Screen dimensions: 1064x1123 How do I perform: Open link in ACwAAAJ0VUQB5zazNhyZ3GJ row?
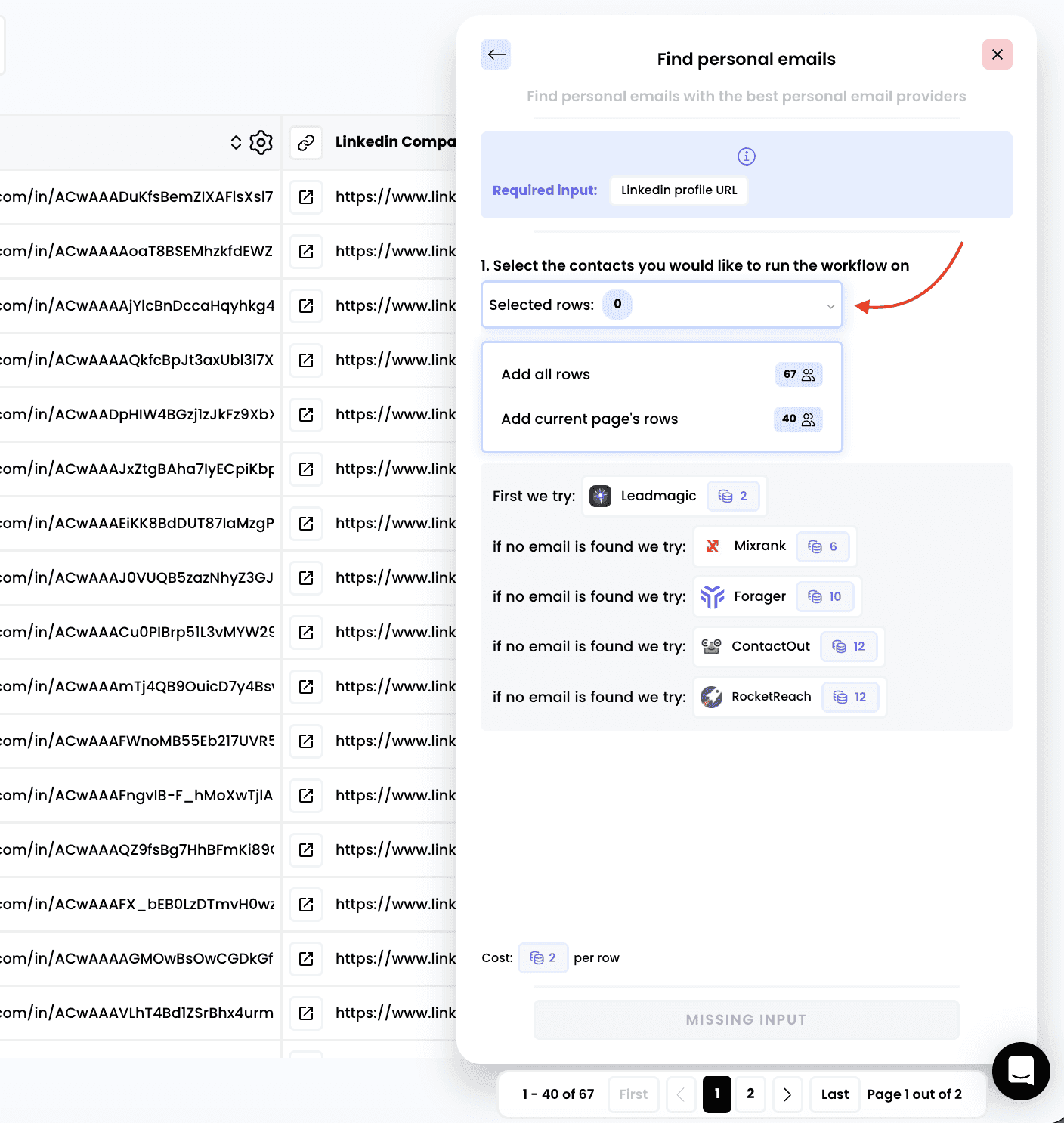coord(306,578)
